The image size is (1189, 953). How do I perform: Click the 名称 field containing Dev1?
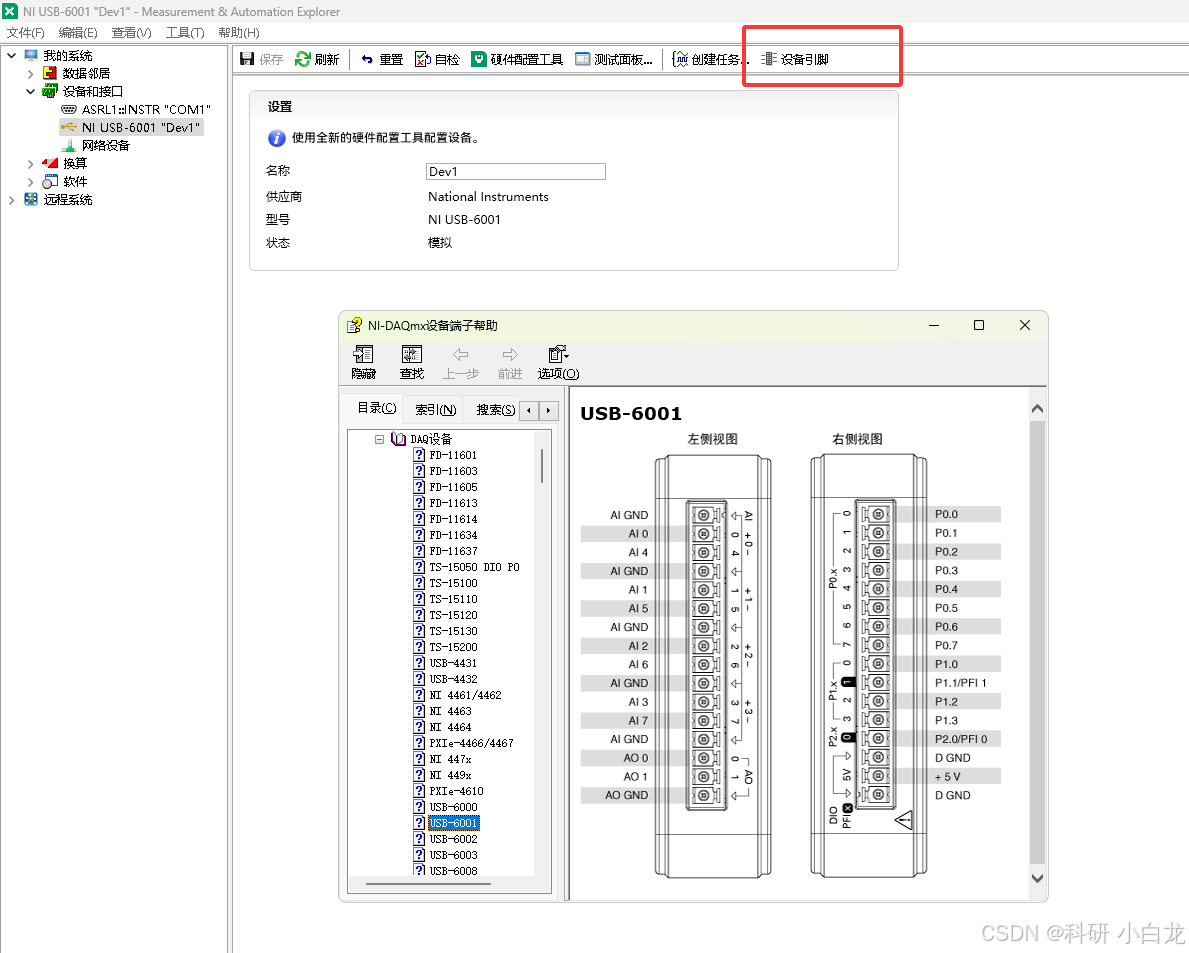click(516, 171)
